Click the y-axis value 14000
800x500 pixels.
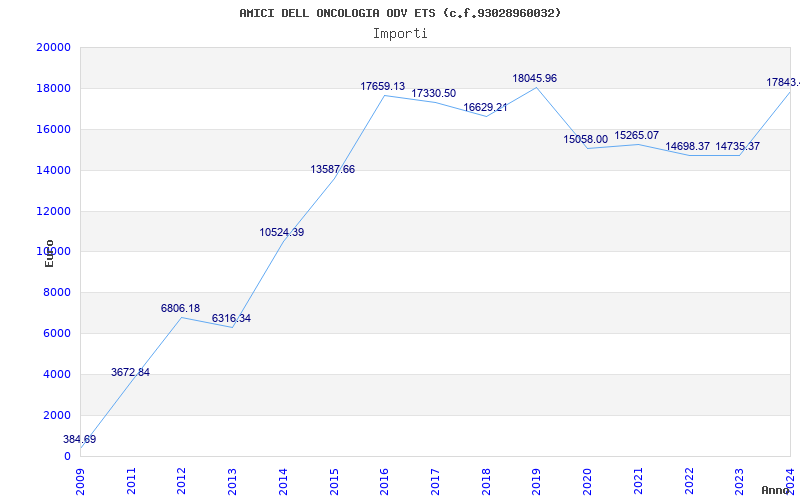click(54, 170)
